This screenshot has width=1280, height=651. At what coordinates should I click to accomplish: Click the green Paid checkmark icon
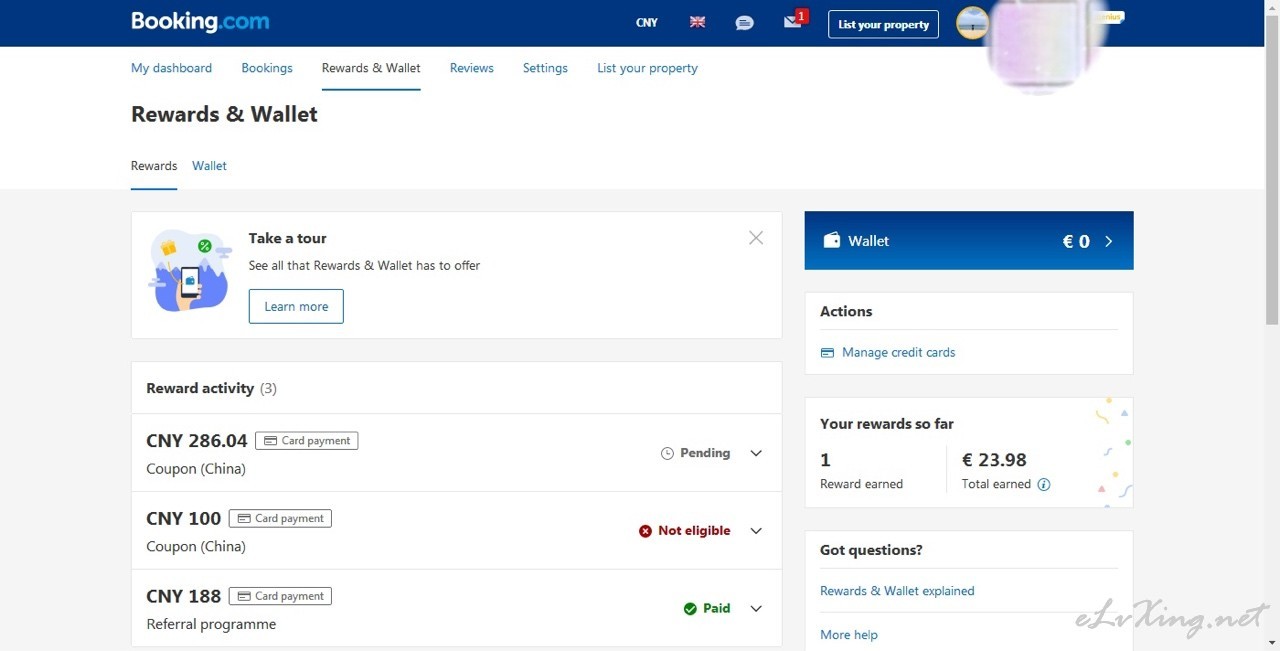pos(690,609)
